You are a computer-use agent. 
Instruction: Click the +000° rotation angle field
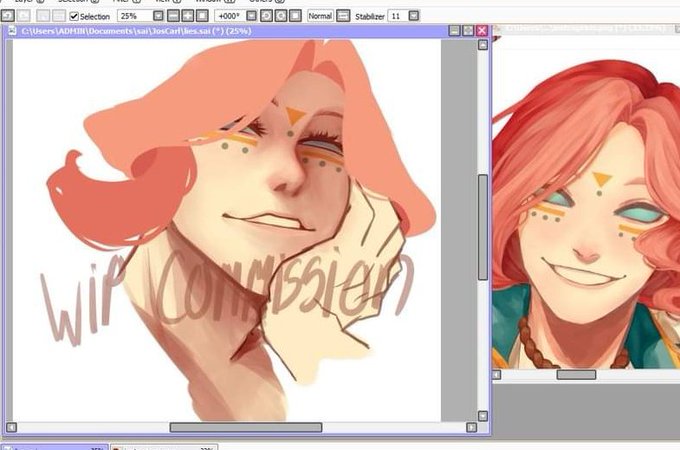click(x=230, y=16)
